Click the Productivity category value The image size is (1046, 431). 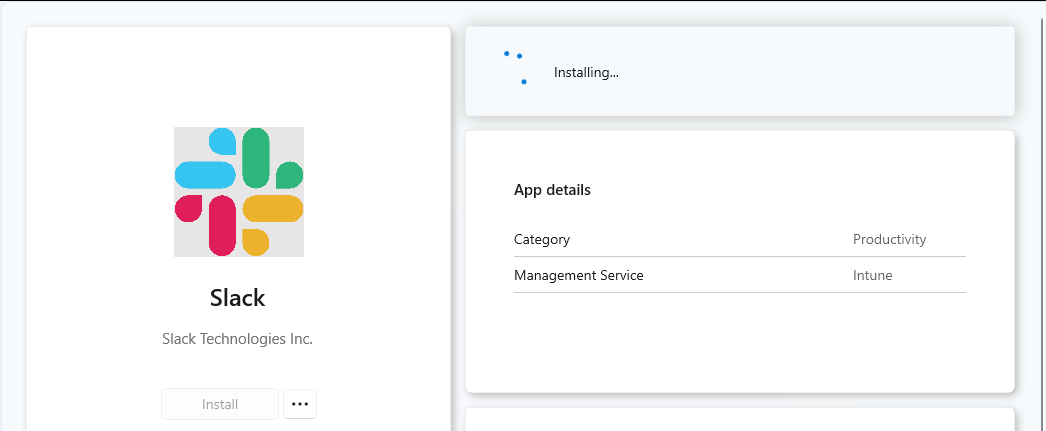tap(889, 240)
